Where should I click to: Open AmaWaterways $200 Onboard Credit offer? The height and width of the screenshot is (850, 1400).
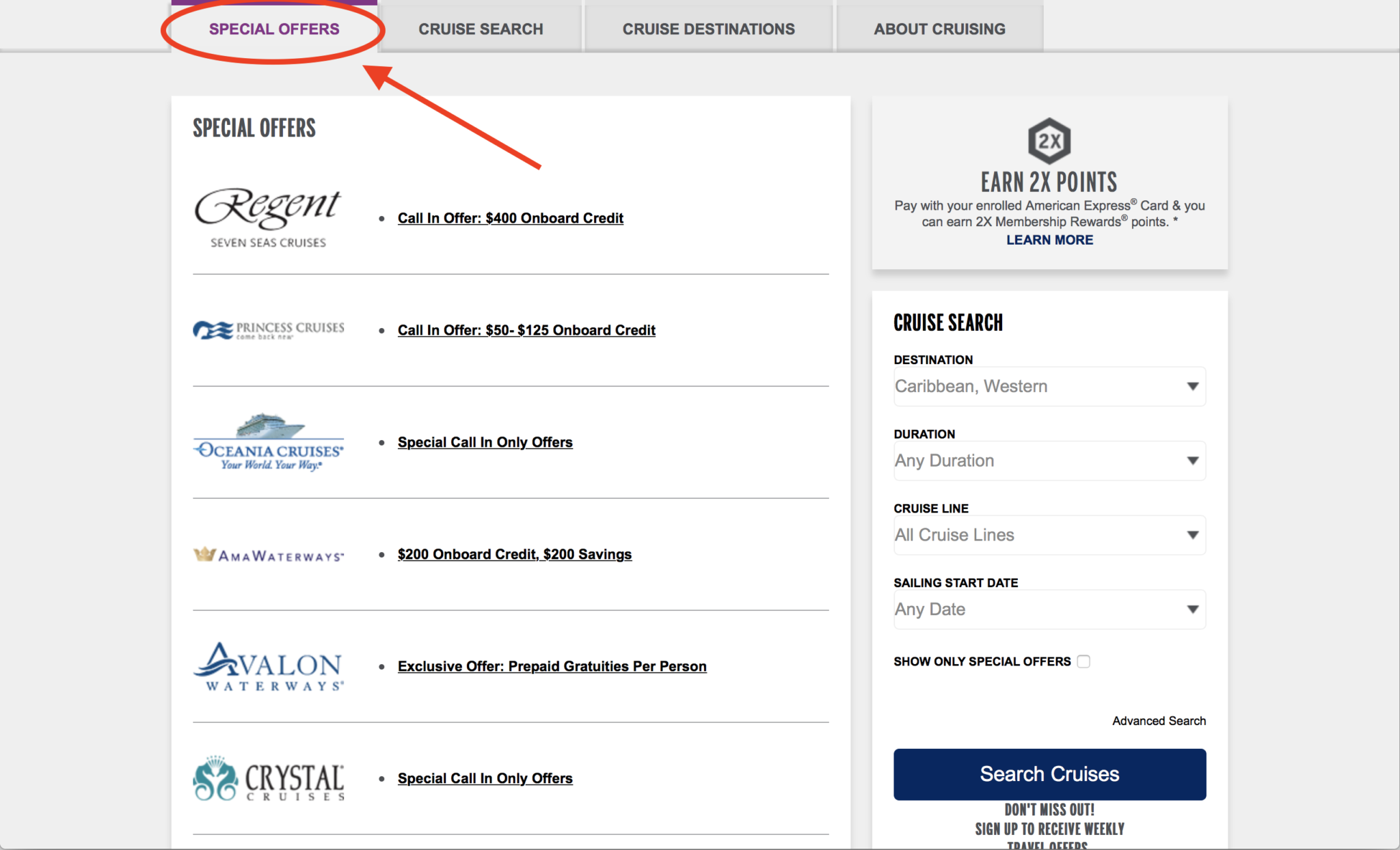515,554
